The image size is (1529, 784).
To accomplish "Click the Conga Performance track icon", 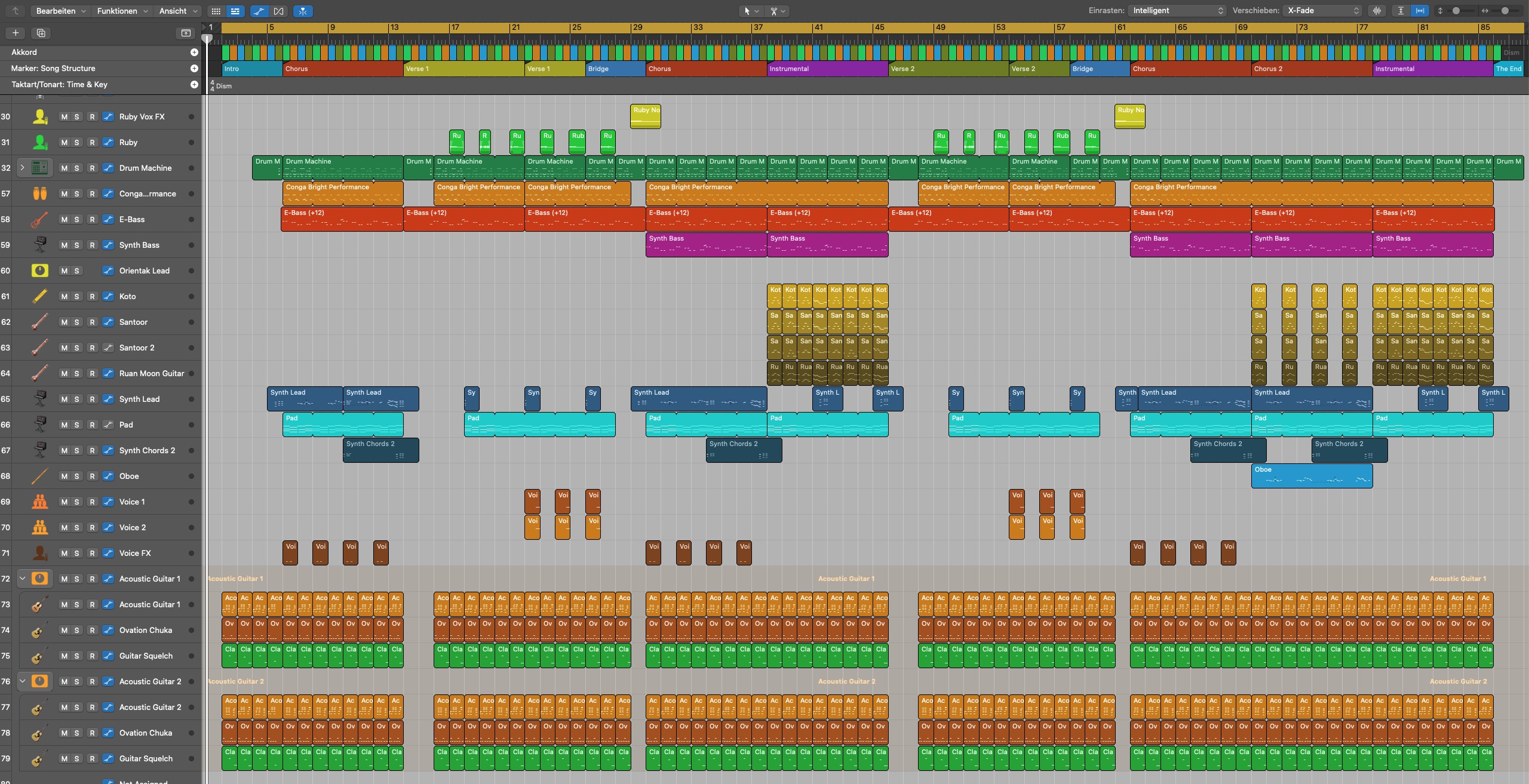I will point(40,194).
